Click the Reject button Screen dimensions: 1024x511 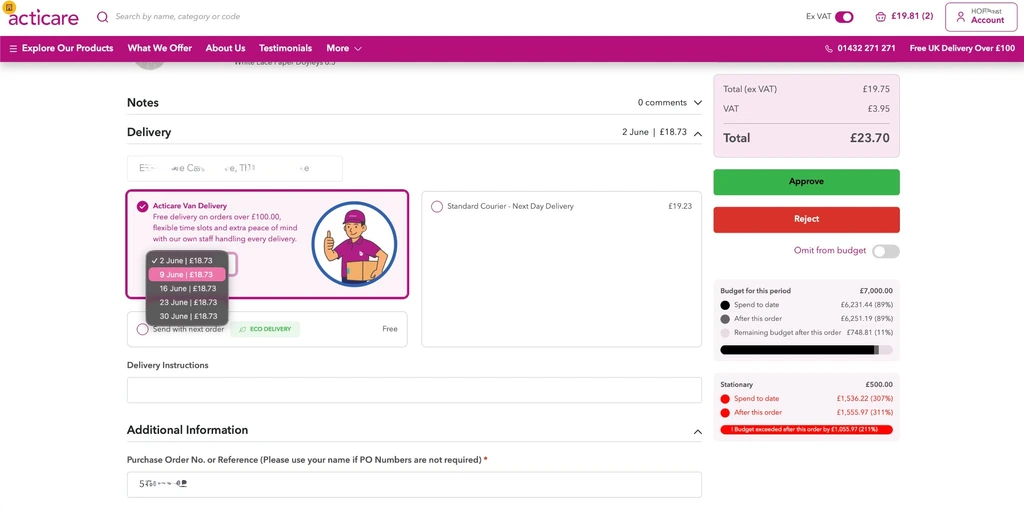coord(806,220)
